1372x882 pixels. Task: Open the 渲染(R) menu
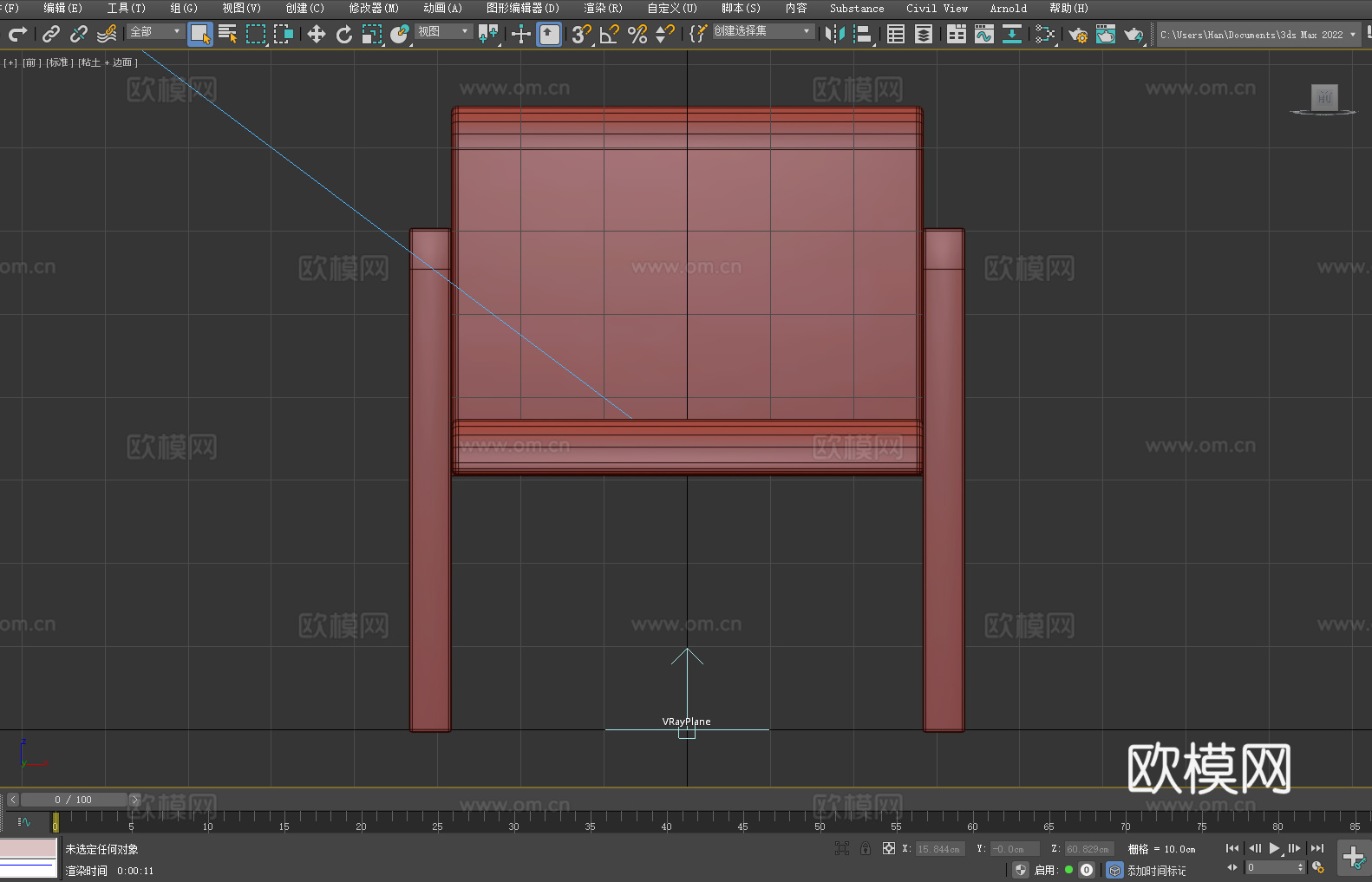[x=603, y=8]
